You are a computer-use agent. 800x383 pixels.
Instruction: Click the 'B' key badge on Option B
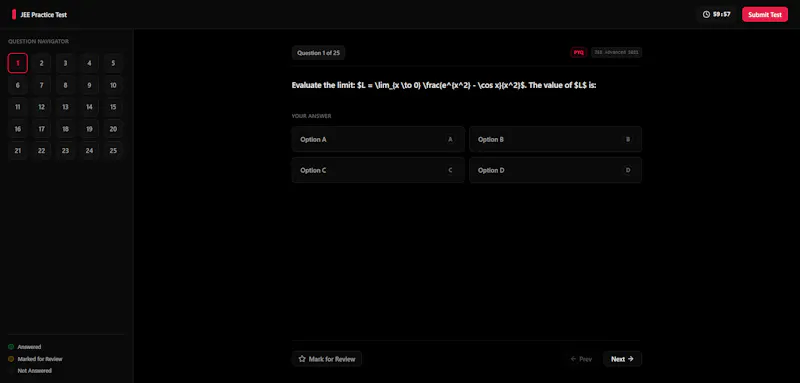(628, 139)
